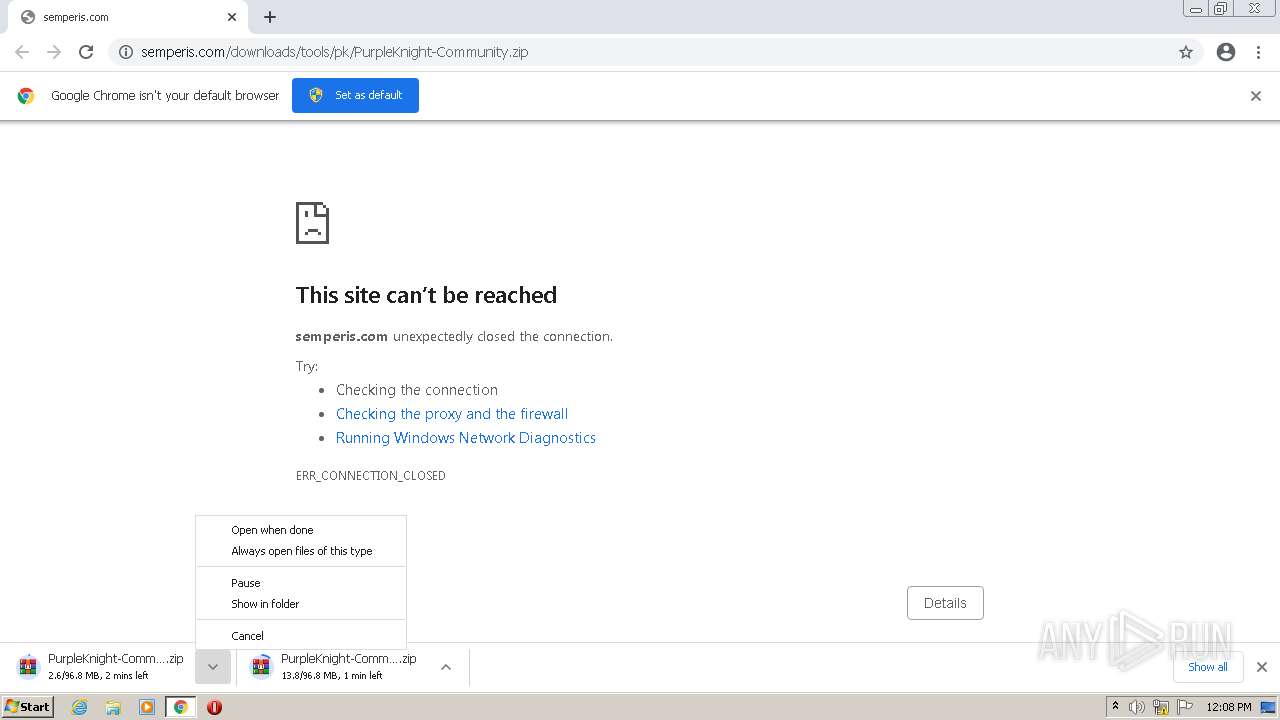1280x720 pixels.
Task: Open Action Center flag tray icon
Action: pos(1186,707)
